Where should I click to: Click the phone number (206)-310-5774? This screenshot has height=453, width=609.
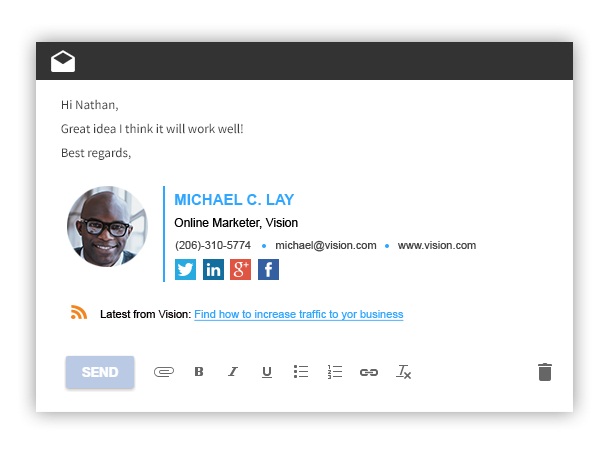213,246
